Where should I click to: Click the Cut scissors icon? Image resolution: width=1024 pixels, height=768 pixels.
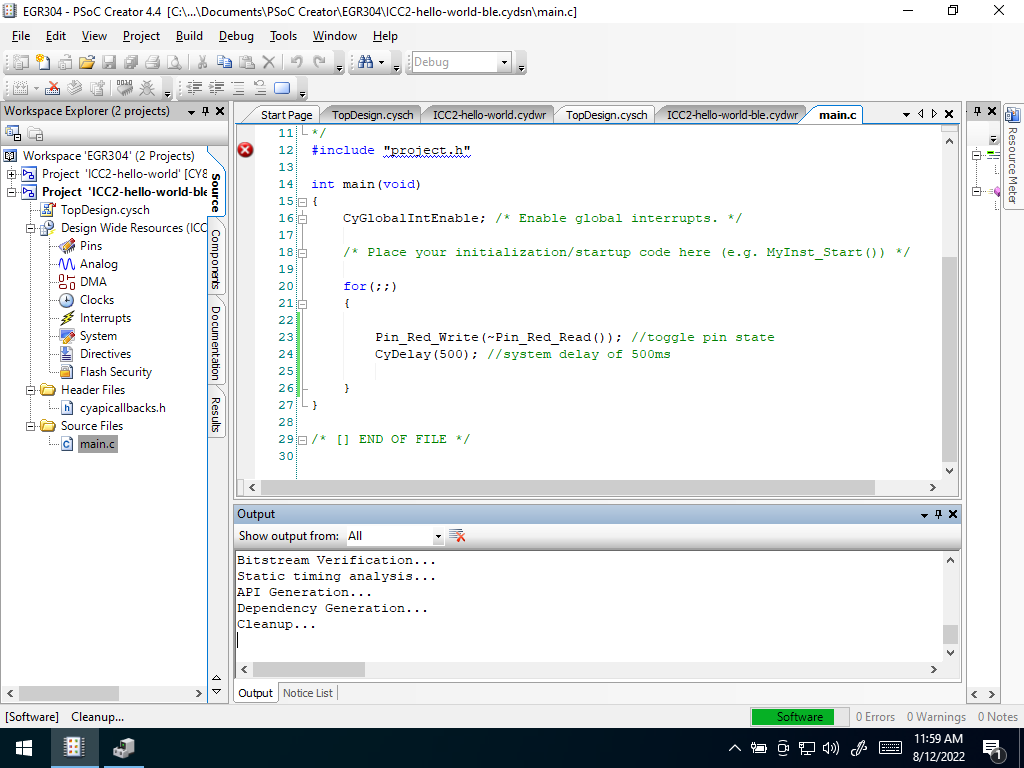click(202, 62)
